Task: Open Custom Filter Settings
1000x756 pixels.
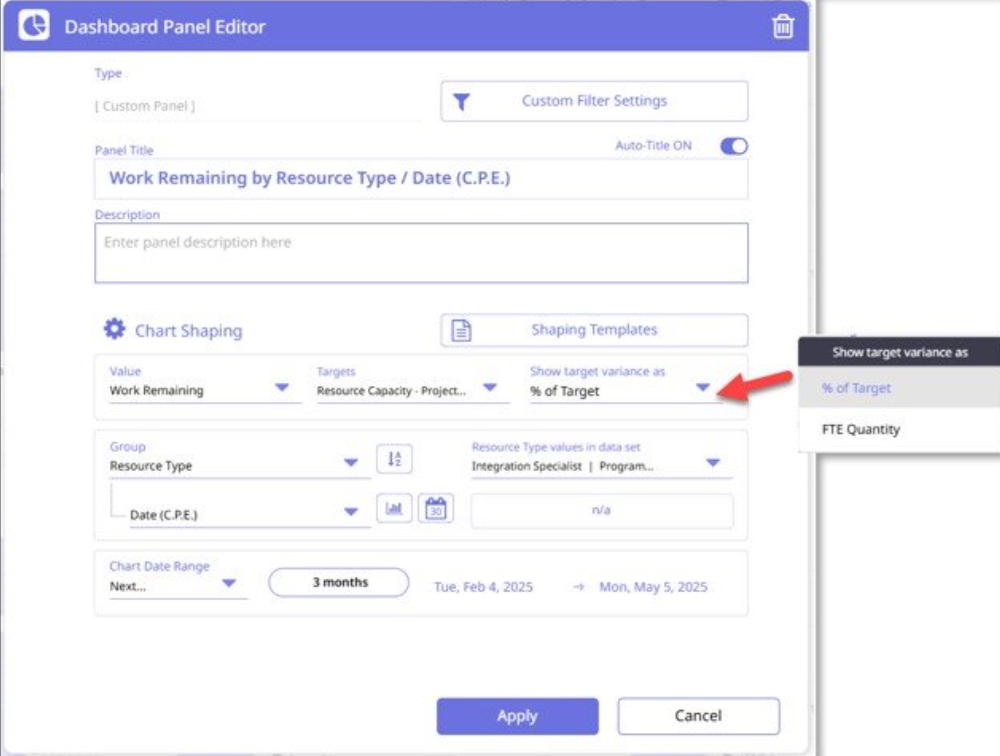Action: pos(594,101)
